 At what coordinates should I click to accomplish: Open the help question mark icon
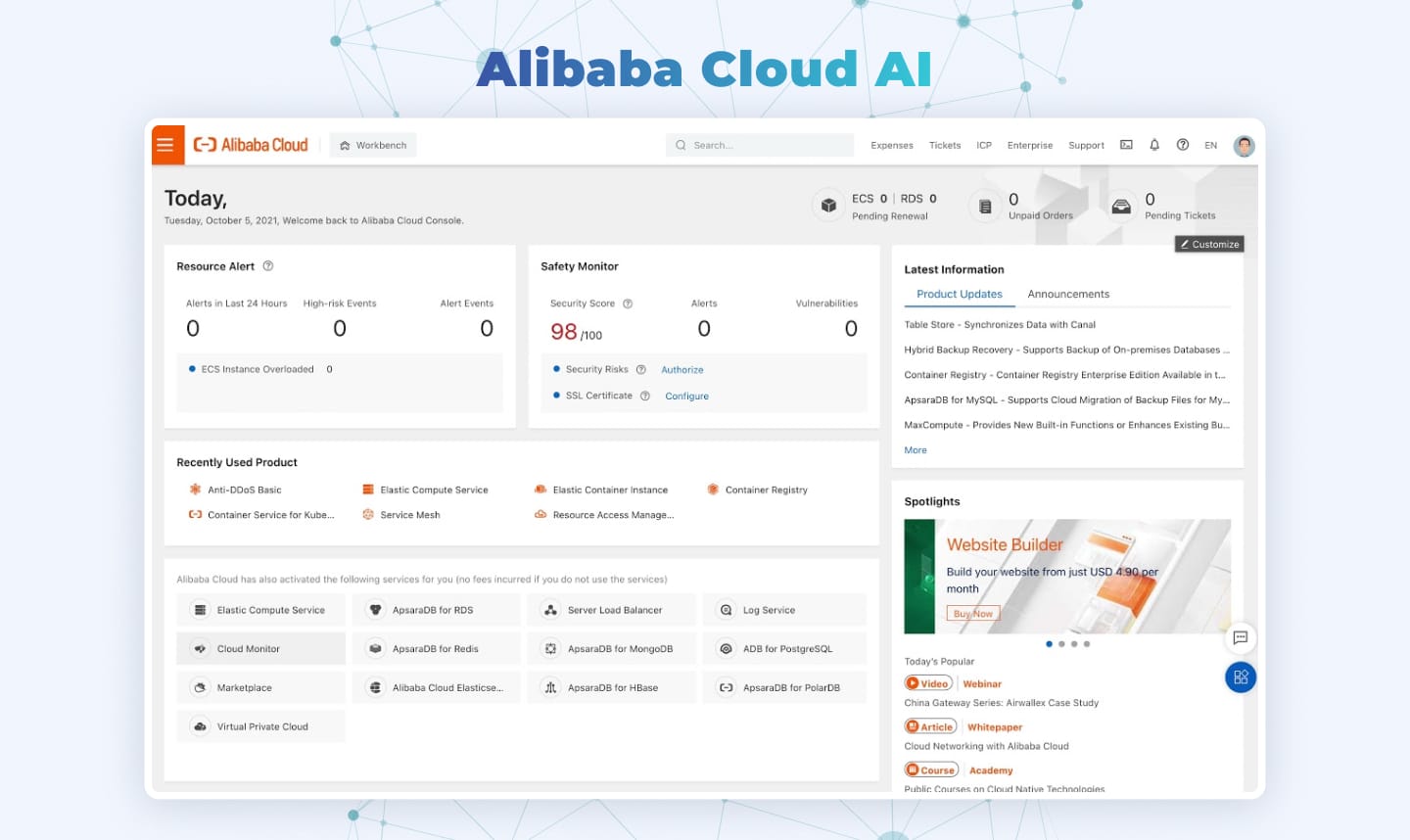tap(1183, 145)
